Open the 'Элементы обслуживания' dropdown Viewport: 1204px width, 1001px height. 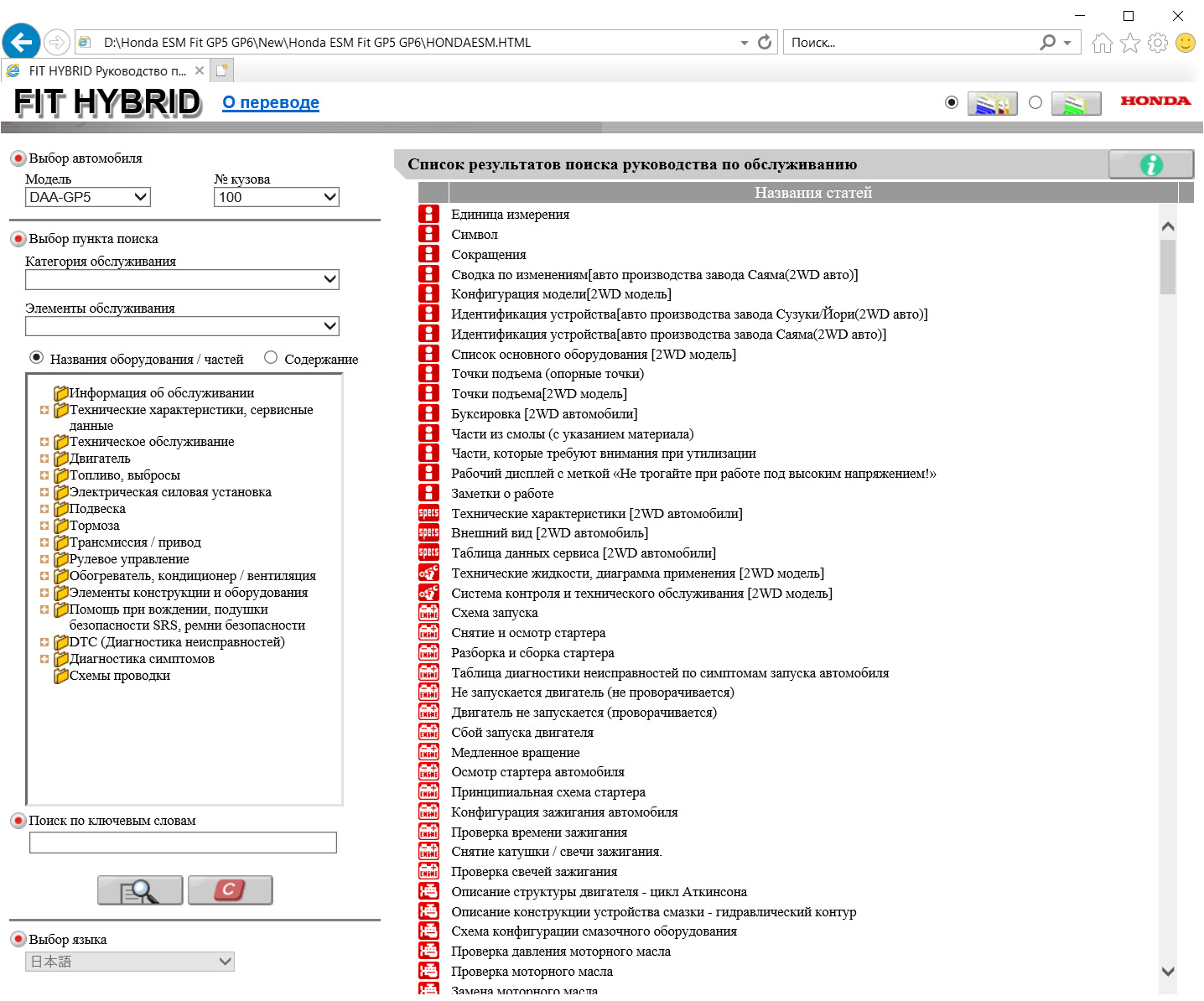pyautogui.click(x=182, y=326)
